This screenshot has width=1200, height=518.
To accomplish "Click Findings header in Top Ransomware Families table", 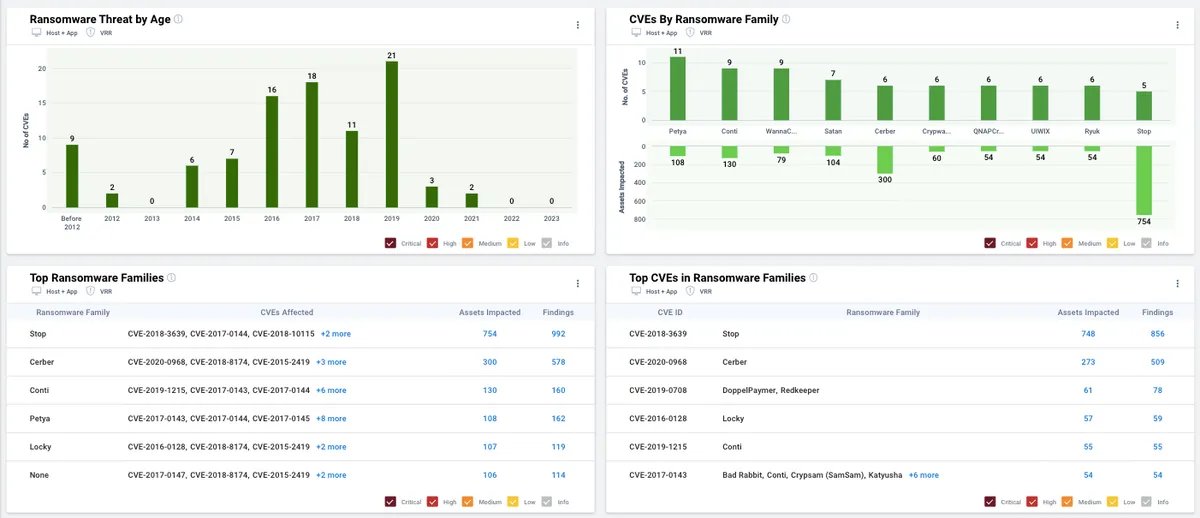I will coord(558,312).
